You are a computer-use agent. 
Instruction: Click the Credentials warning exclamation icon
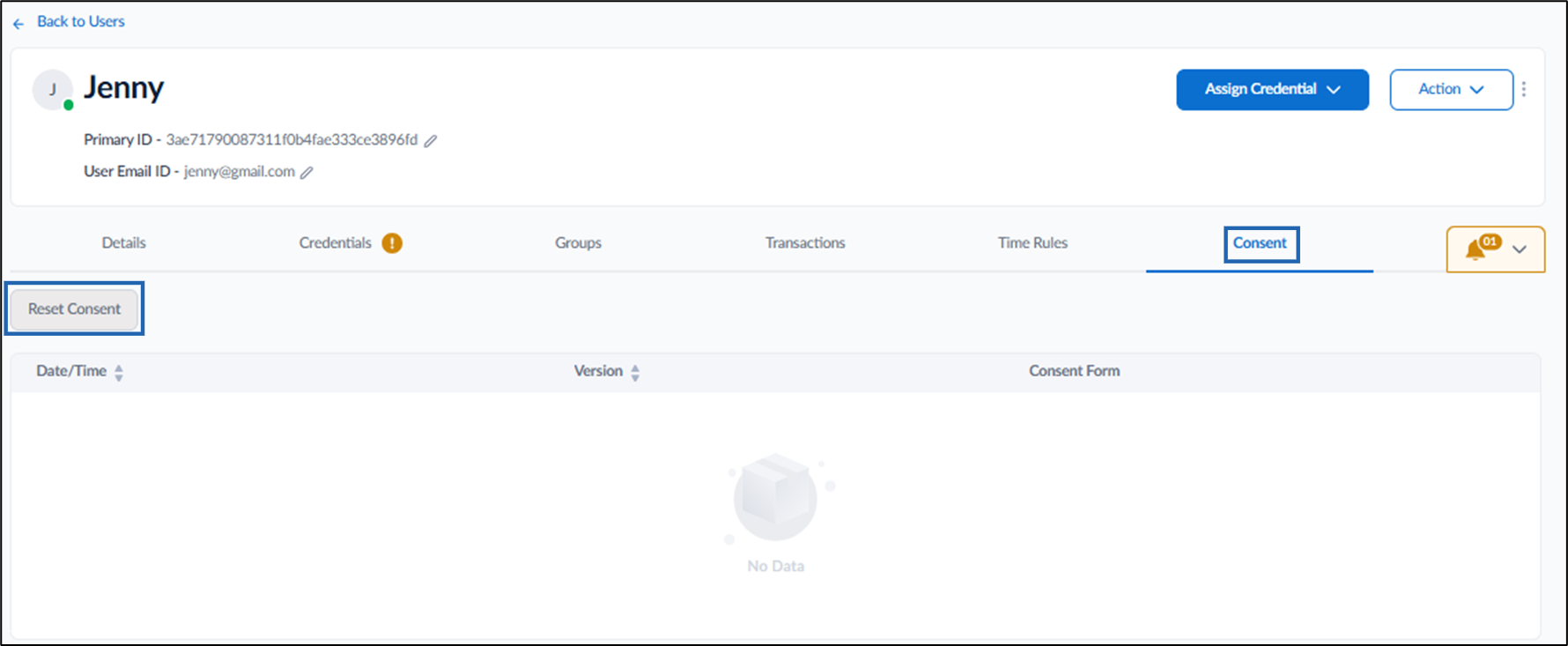pyautogui.click(x=392, y=243)
